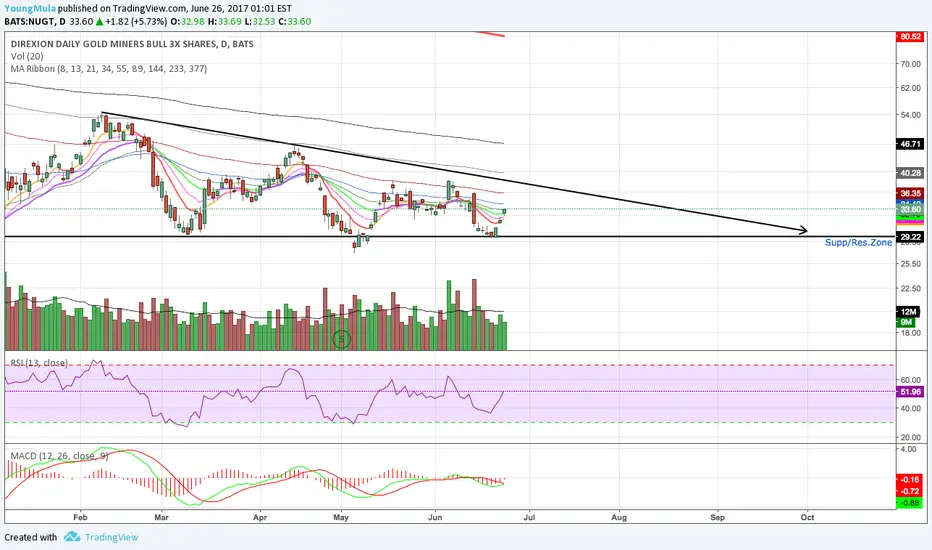
Task: Click the black 46.71 price label
Action: pos(910,144)
